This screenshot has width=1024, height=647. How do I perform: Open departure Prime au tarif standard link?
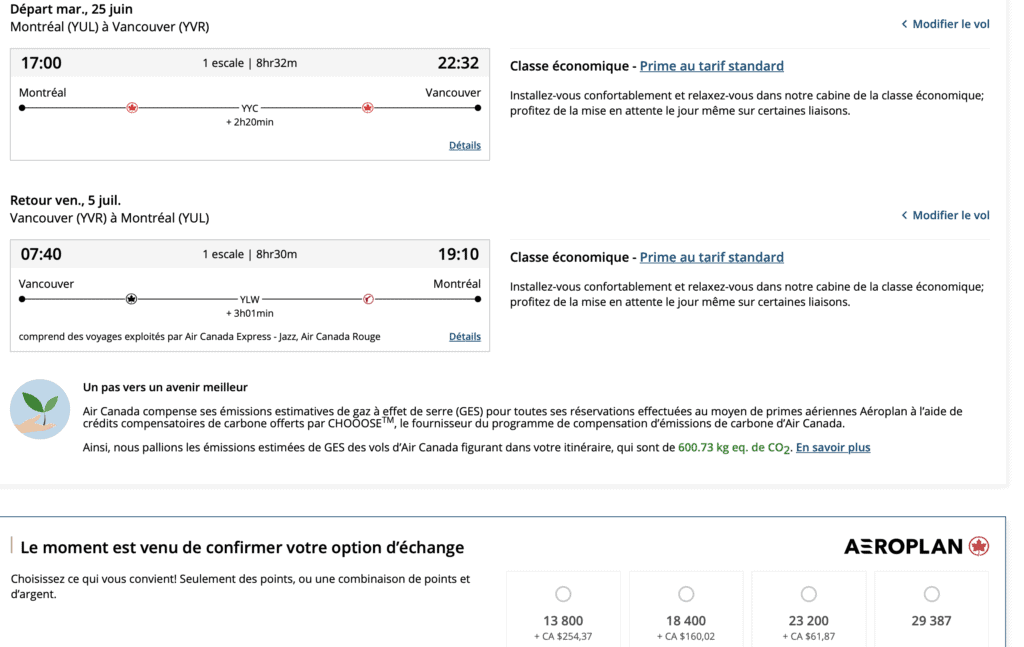[711, 66]
